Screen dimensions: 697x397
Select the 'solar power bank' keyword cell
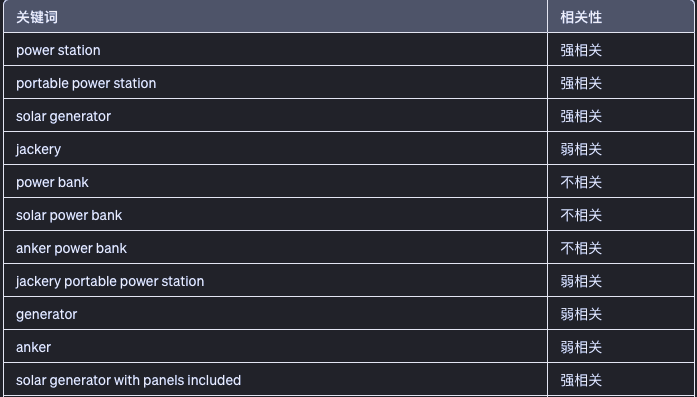point(275,215)
